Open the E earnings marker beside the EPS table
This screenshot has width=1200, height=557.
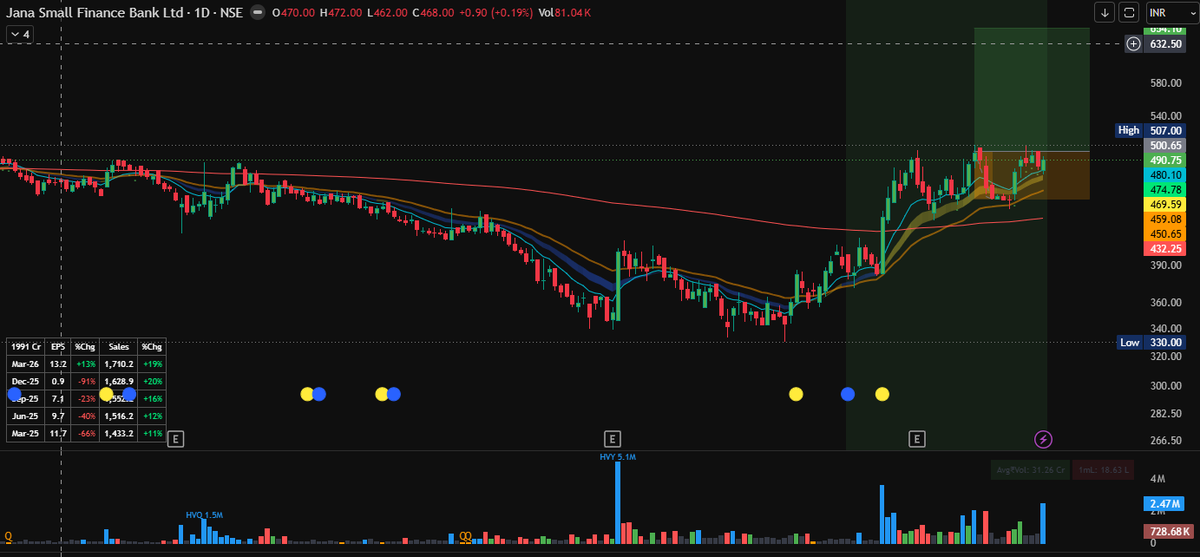pos(176,438)
